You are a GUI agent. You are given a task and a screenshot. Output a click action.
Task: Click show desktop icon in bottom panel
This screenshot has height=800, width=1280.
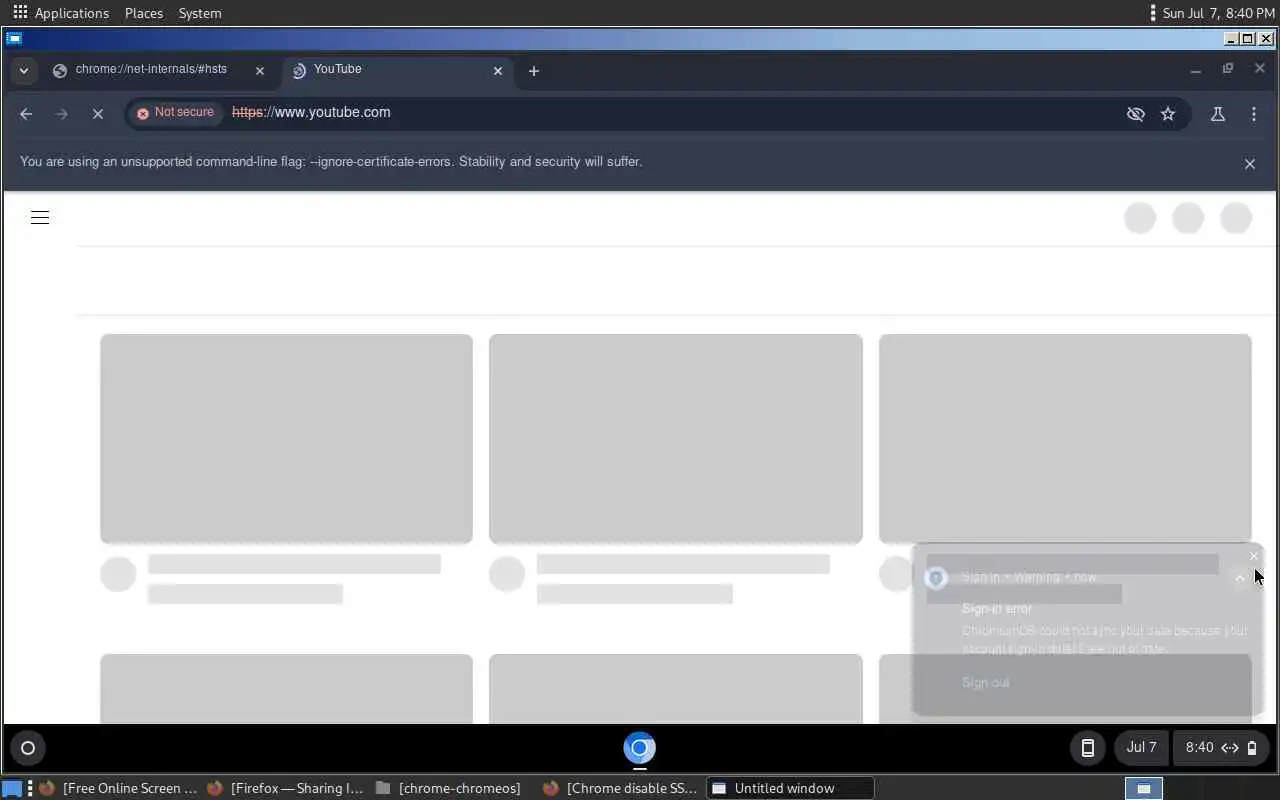pyautogui.click(x=12, y=788)
